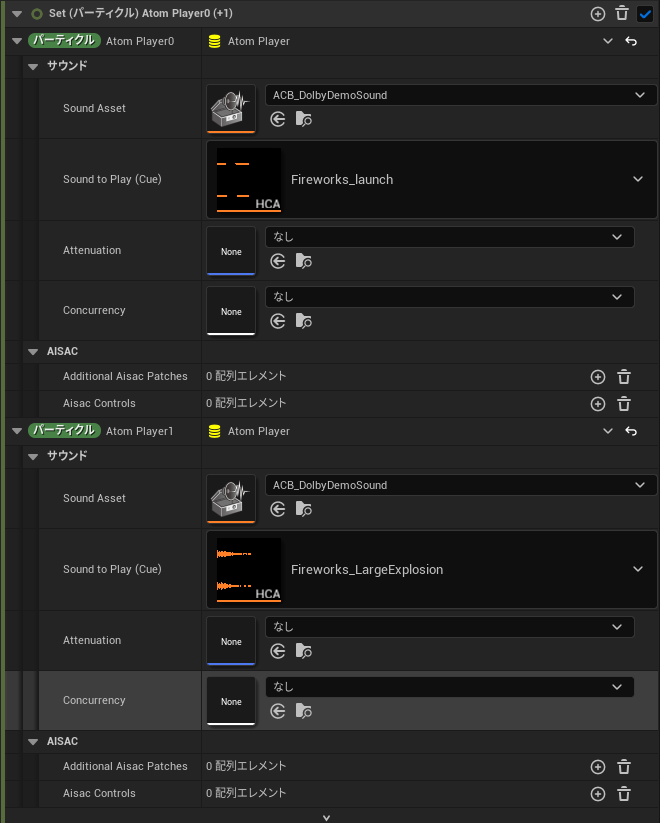Clear Atom Player0 Aisac Controls array
This screenshot has height=823, width=660.
click(x=624, y=404)
